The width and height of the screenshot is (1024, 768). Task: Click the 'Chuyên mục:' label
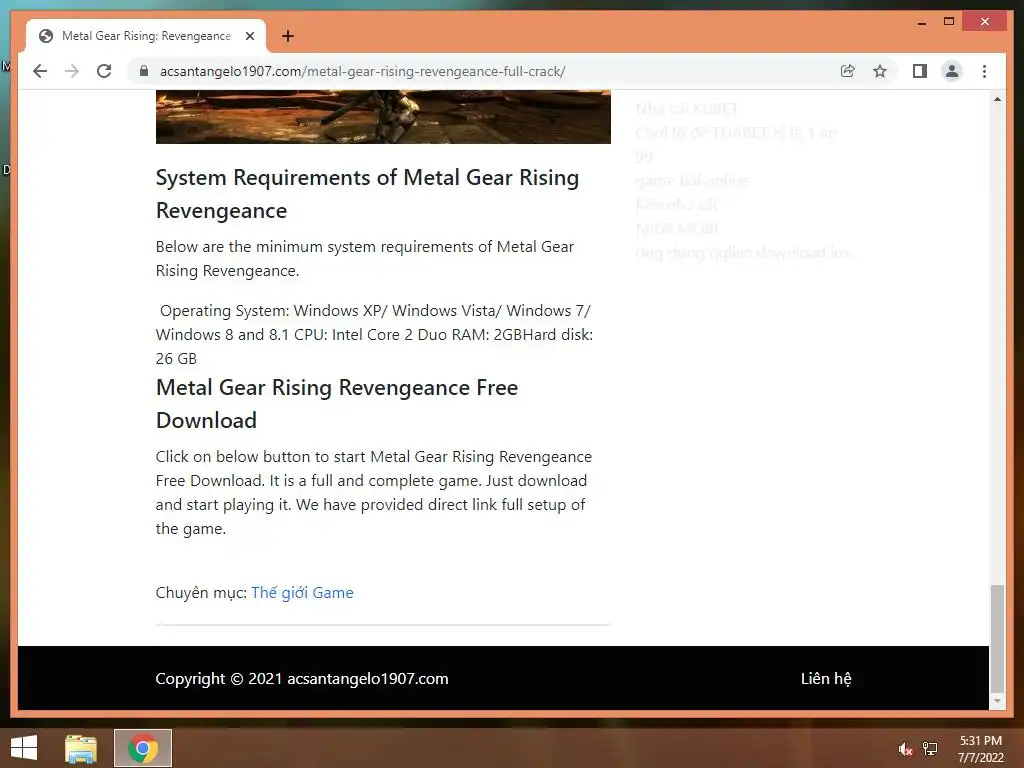tap(201, 592)
